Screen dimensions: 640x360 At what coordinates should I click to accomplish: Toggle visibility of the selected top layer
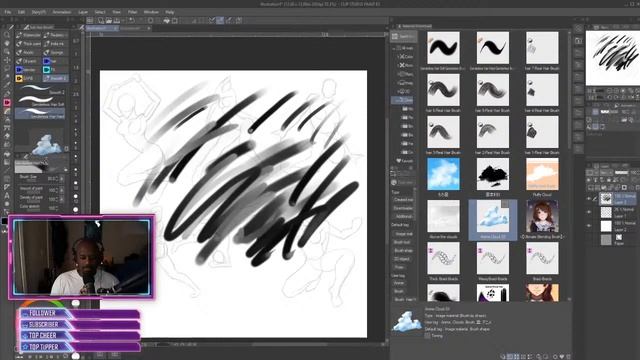(x=589, y=199)
